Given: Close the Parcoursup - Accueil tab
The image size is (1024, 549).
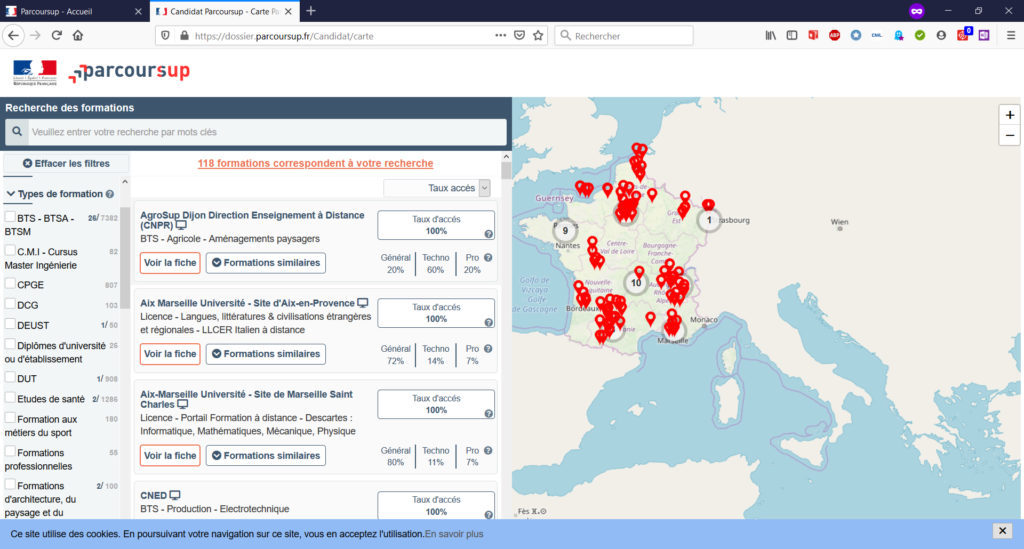Looking at the screenshot, I should [x=138, y=11].
